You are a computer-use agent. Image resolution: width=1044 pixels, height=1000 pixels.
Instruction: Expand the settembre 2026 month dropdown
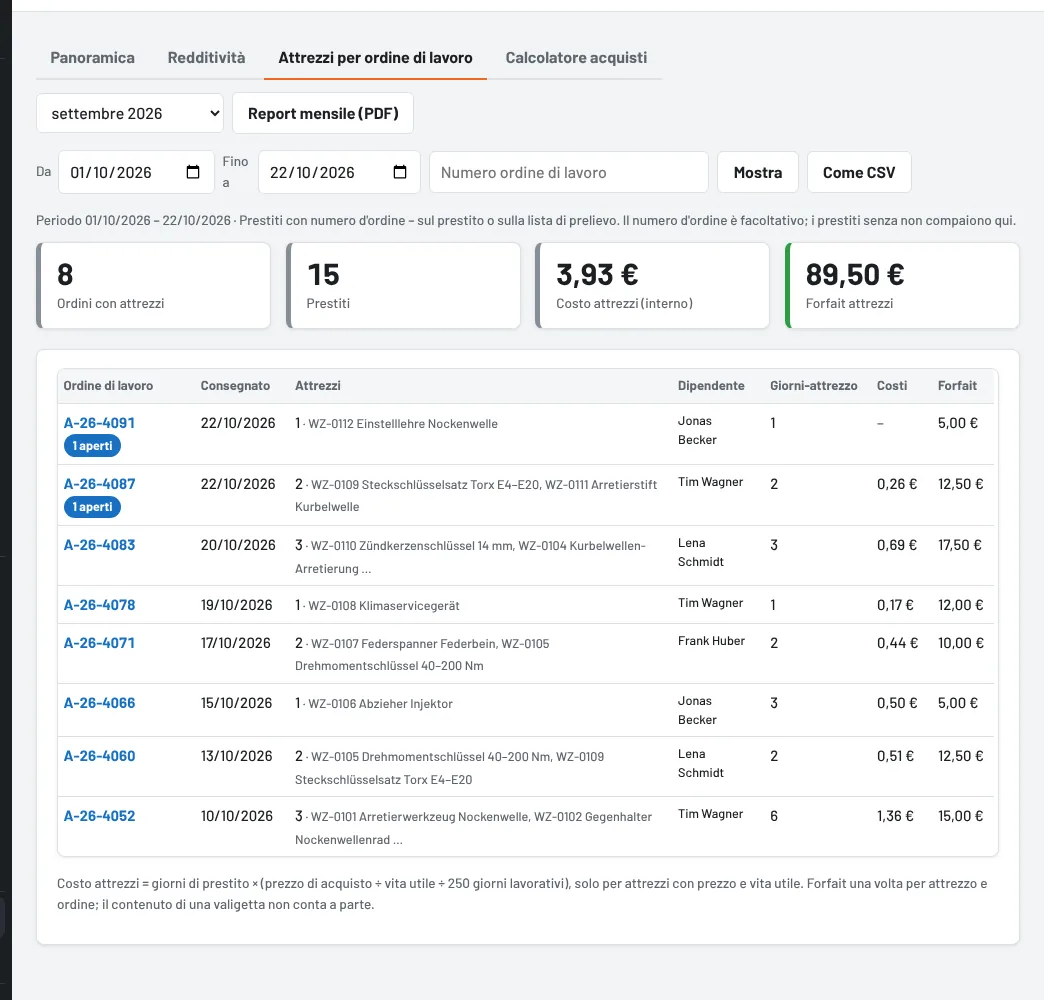click(130, 113)
